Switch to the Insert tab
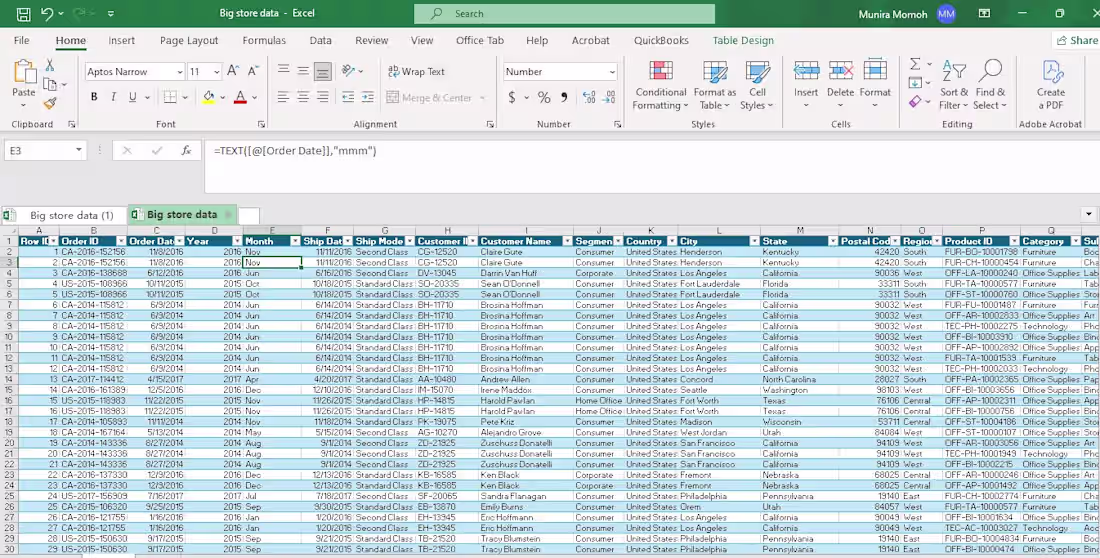This screenshot has height=558, width=1100. [x=121, y=41]
